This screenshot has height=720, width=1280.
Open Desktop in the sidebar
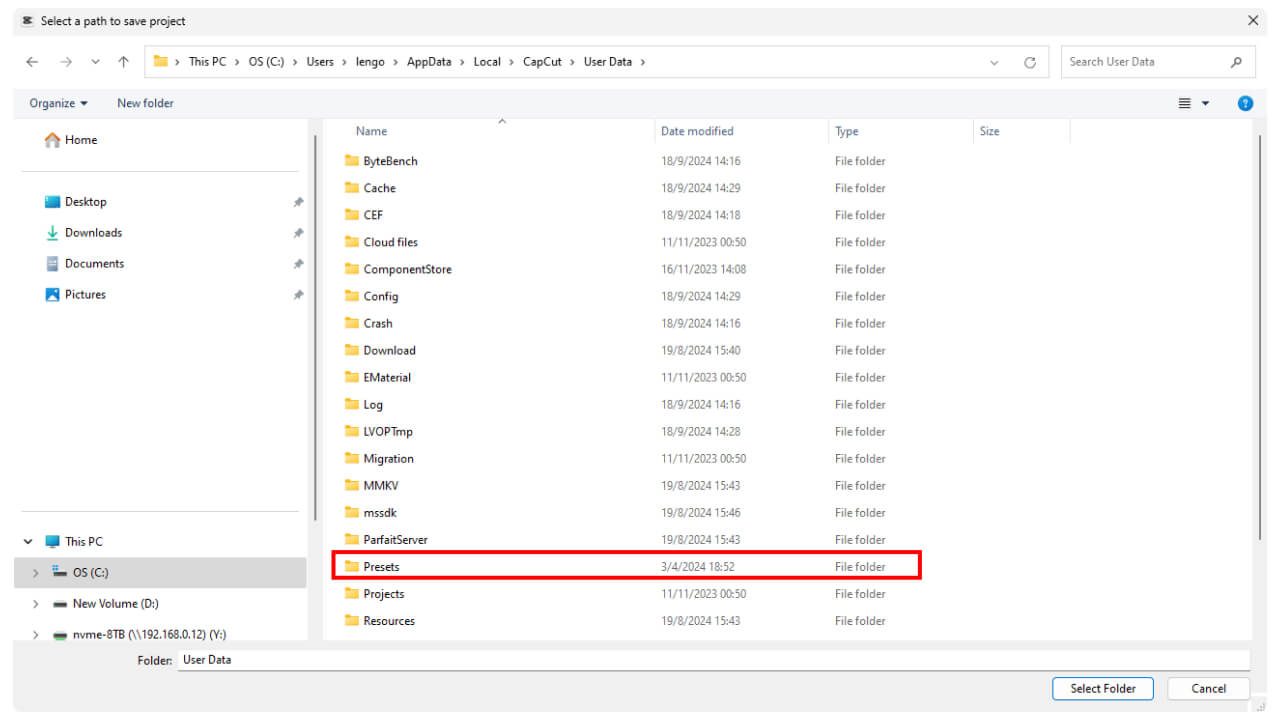[76, 202]
